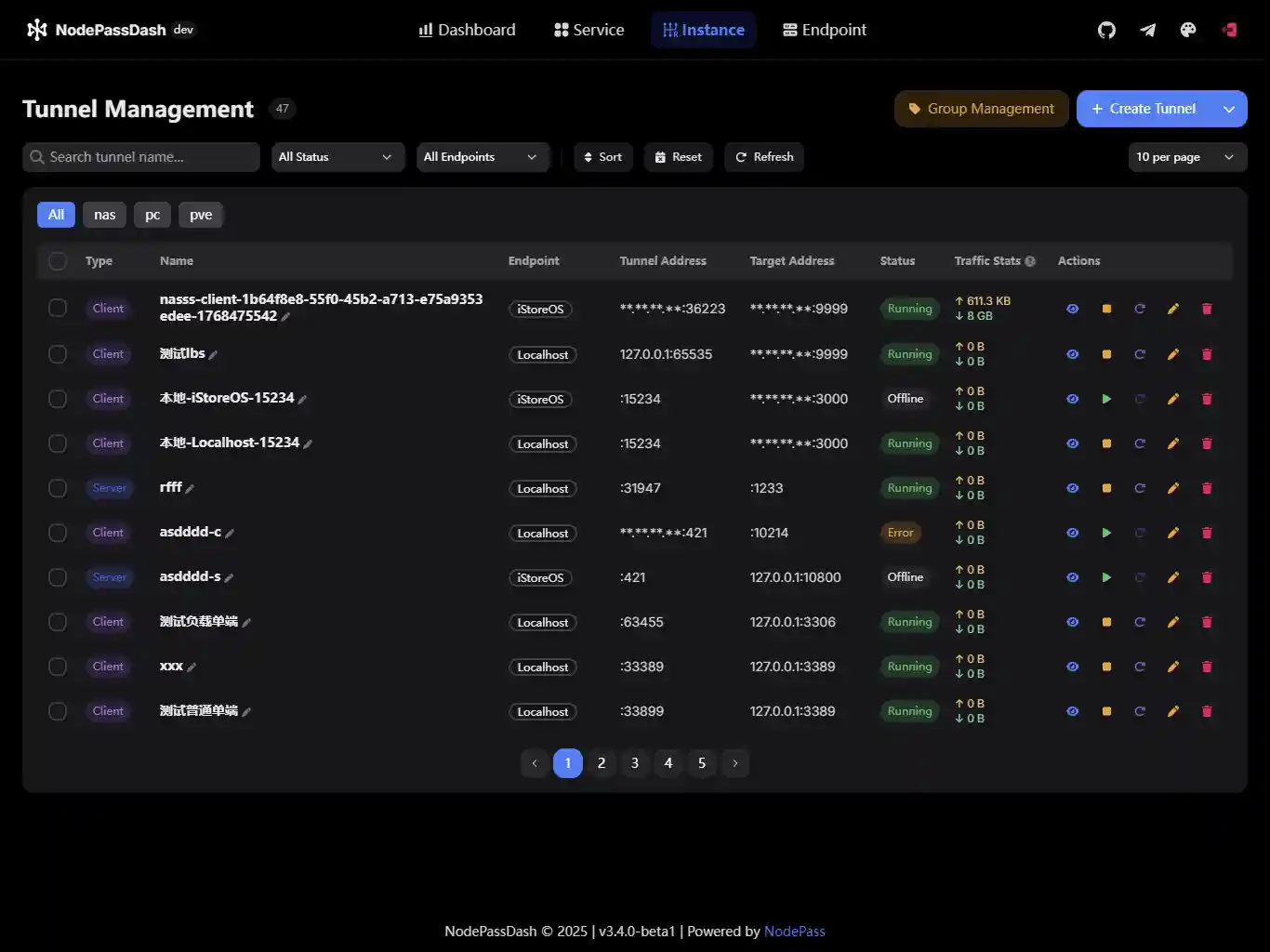Screen dimensions: 1270x952
Task: Switch to the Dashboard nav tab
Action: point(467,30)
